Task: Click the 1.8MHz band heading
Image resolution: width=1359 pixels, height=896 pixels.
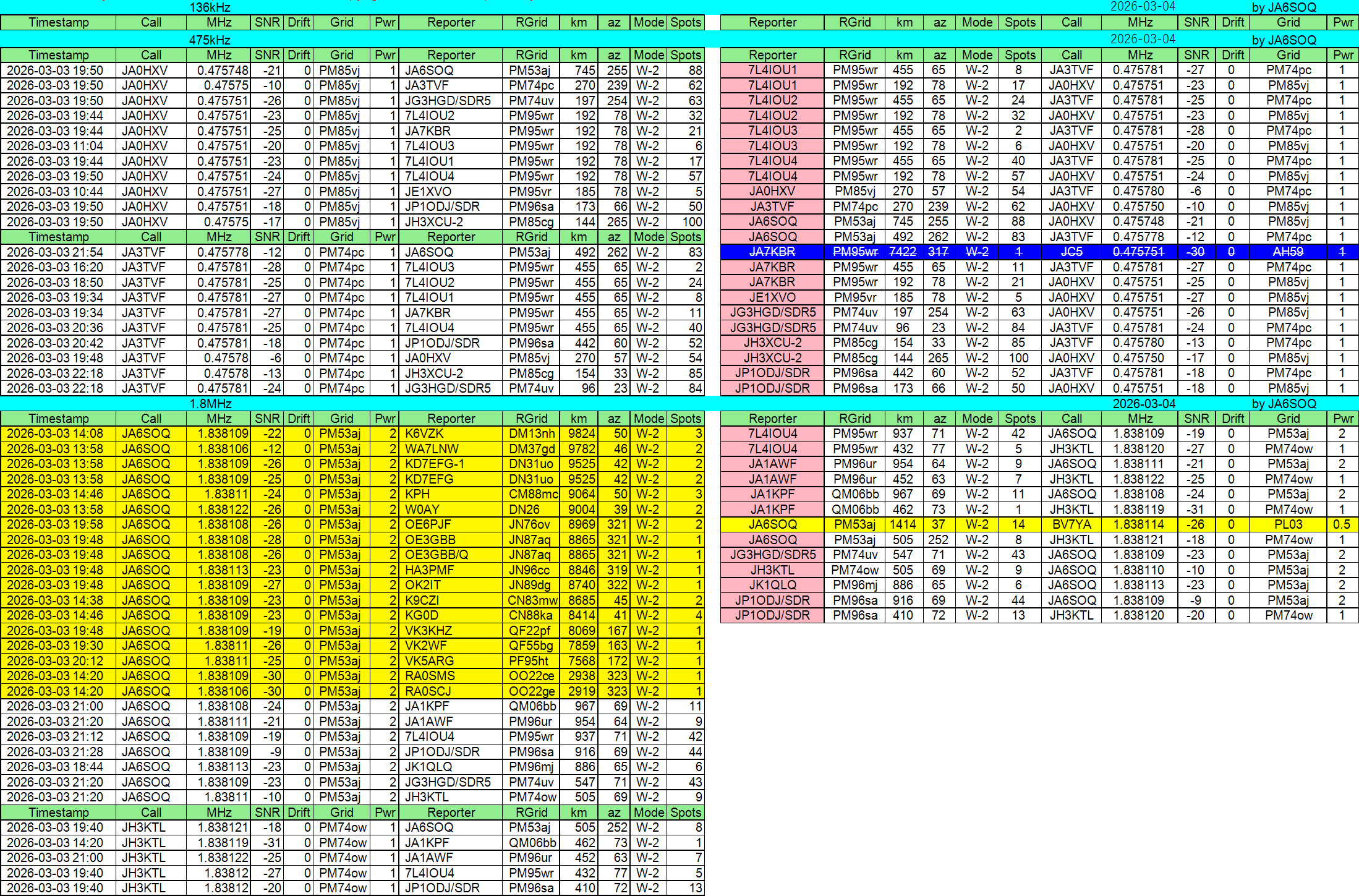Action: 210,404
